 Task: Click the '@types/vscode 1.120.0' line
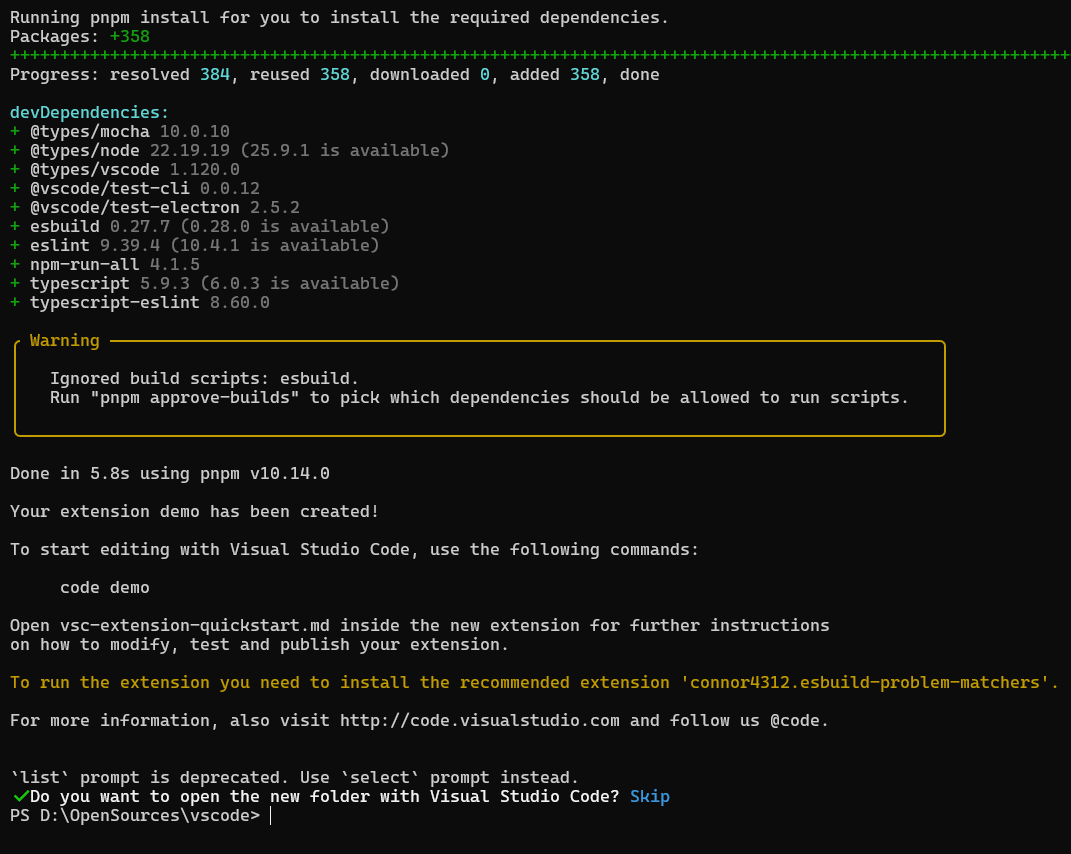pos(125,169)
